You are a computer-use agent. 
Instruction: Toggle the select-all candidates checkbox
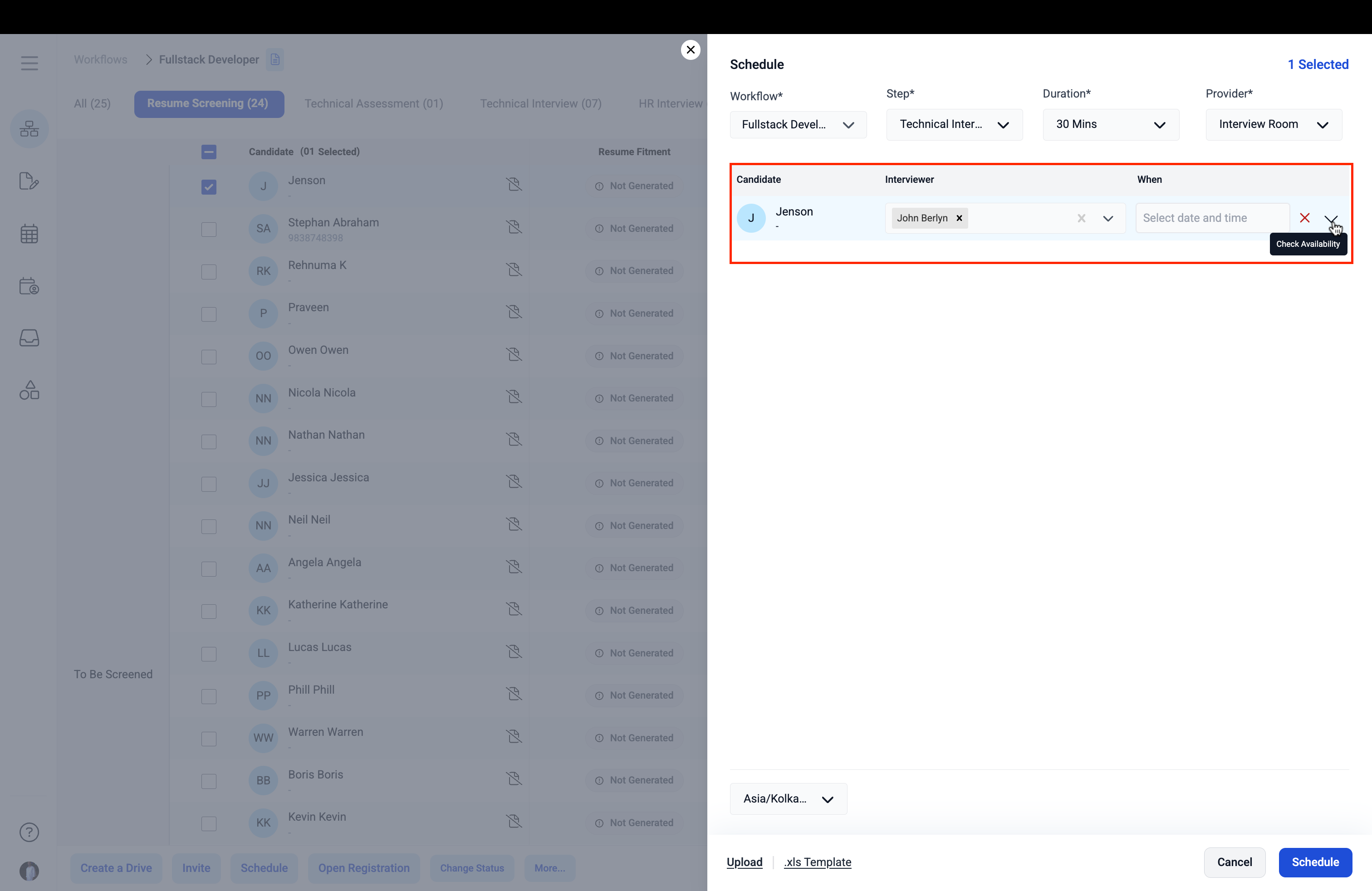209,152
